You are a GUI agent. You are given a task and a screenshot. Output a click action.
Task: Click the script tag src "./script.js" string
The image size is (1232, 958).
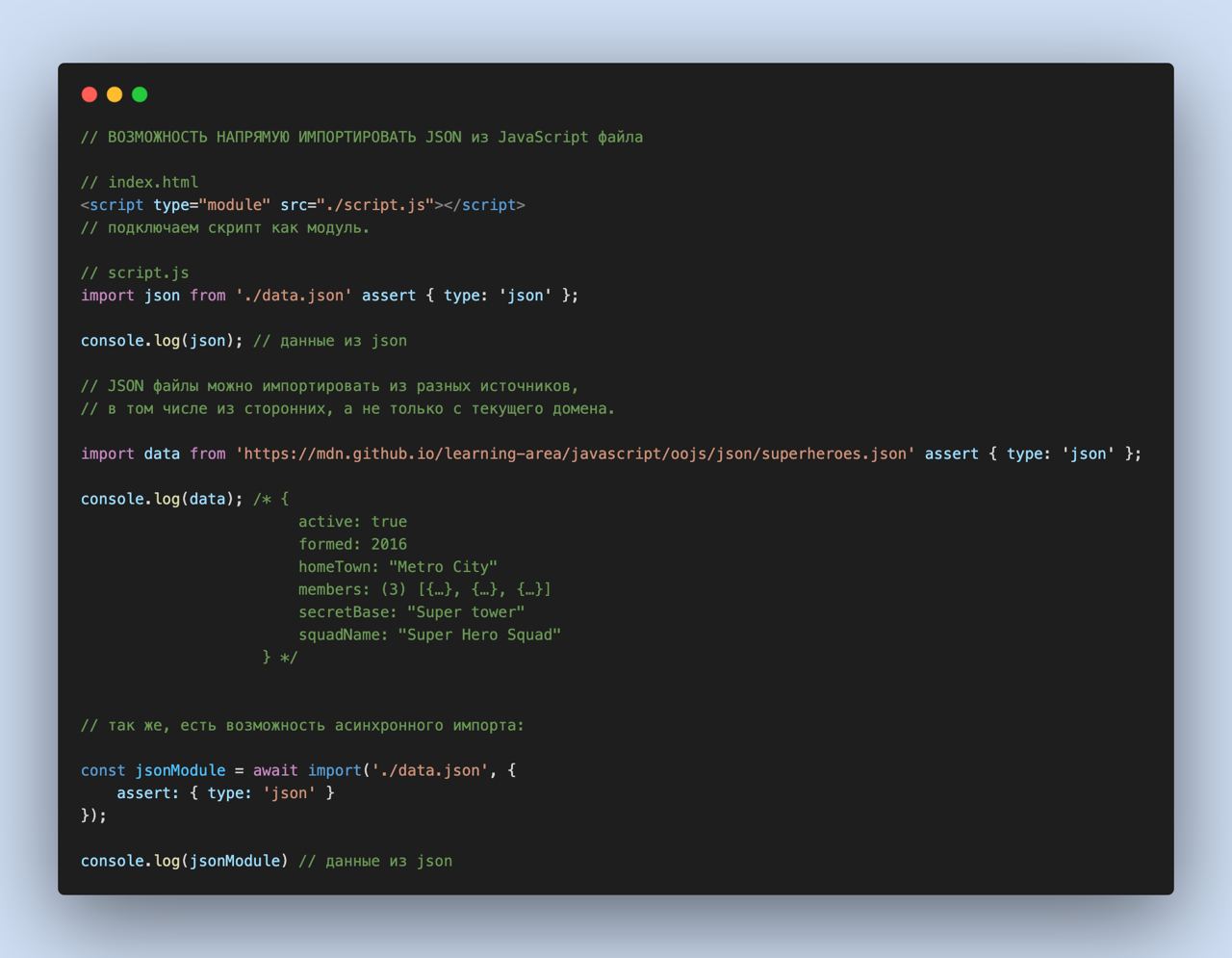click(x=375, y=205)
